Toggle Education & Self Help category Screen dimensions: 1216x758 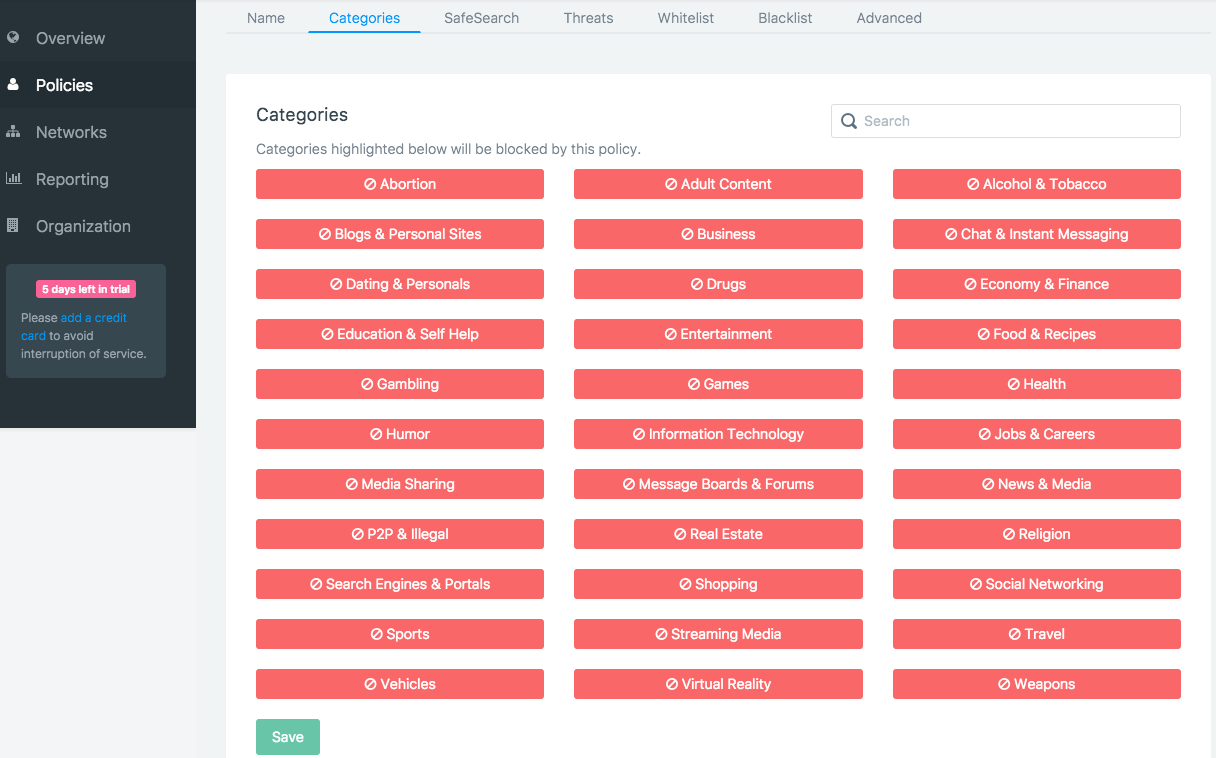(x=400, y=334)
